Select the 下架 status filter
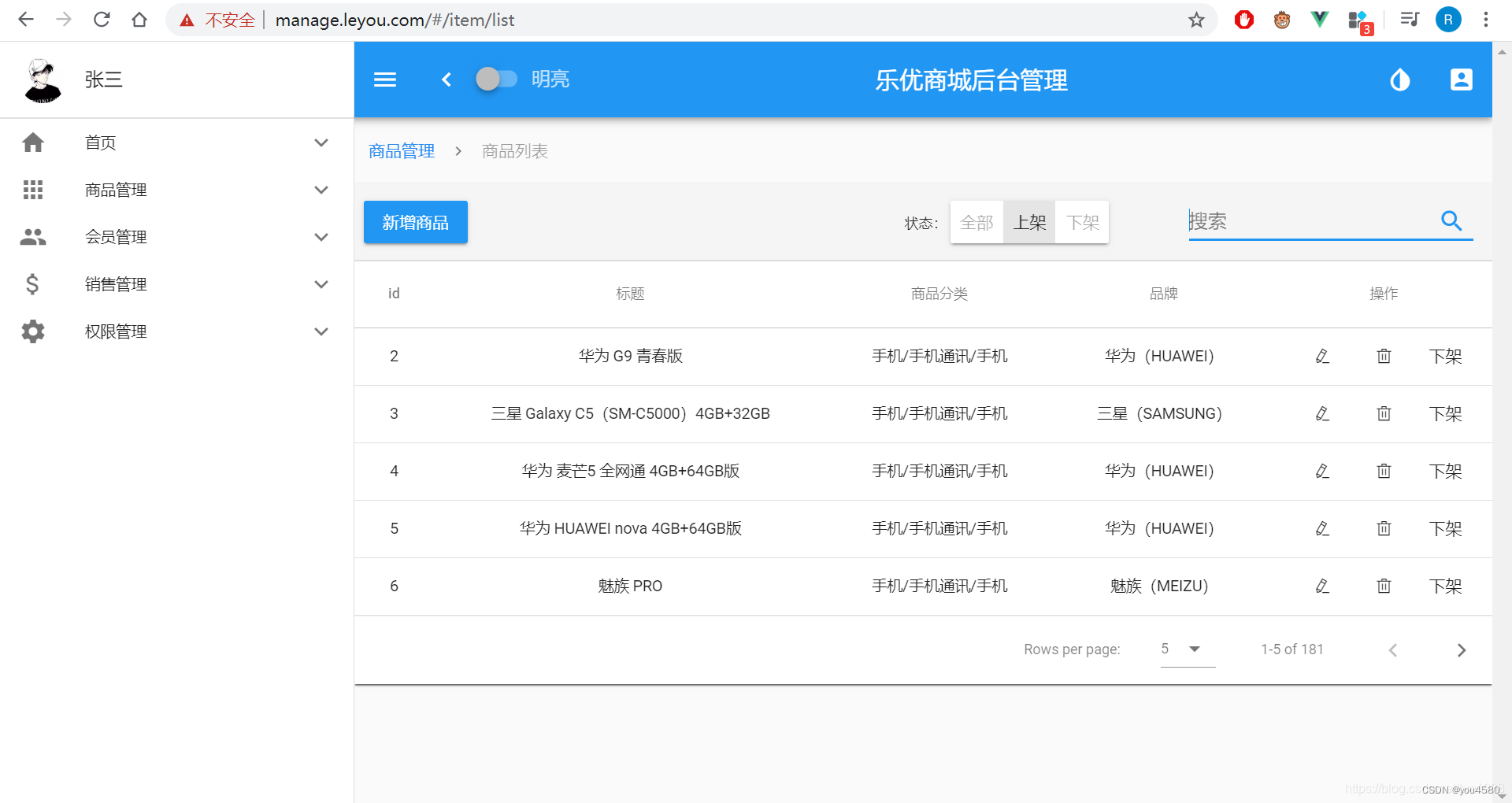The width and height of the screenshot is (1512, 803). tap(1082, 223)
